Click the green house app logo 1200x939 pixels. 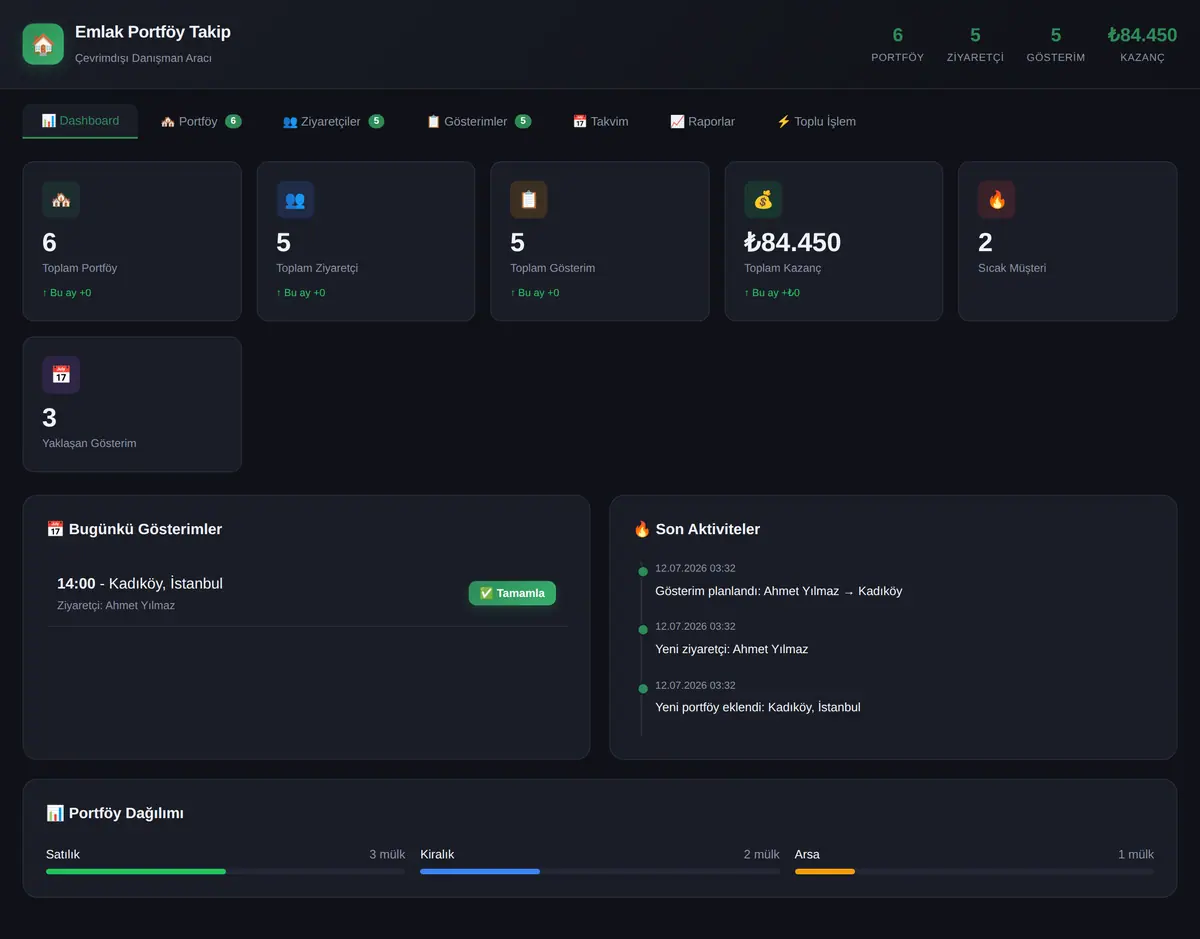43,44
